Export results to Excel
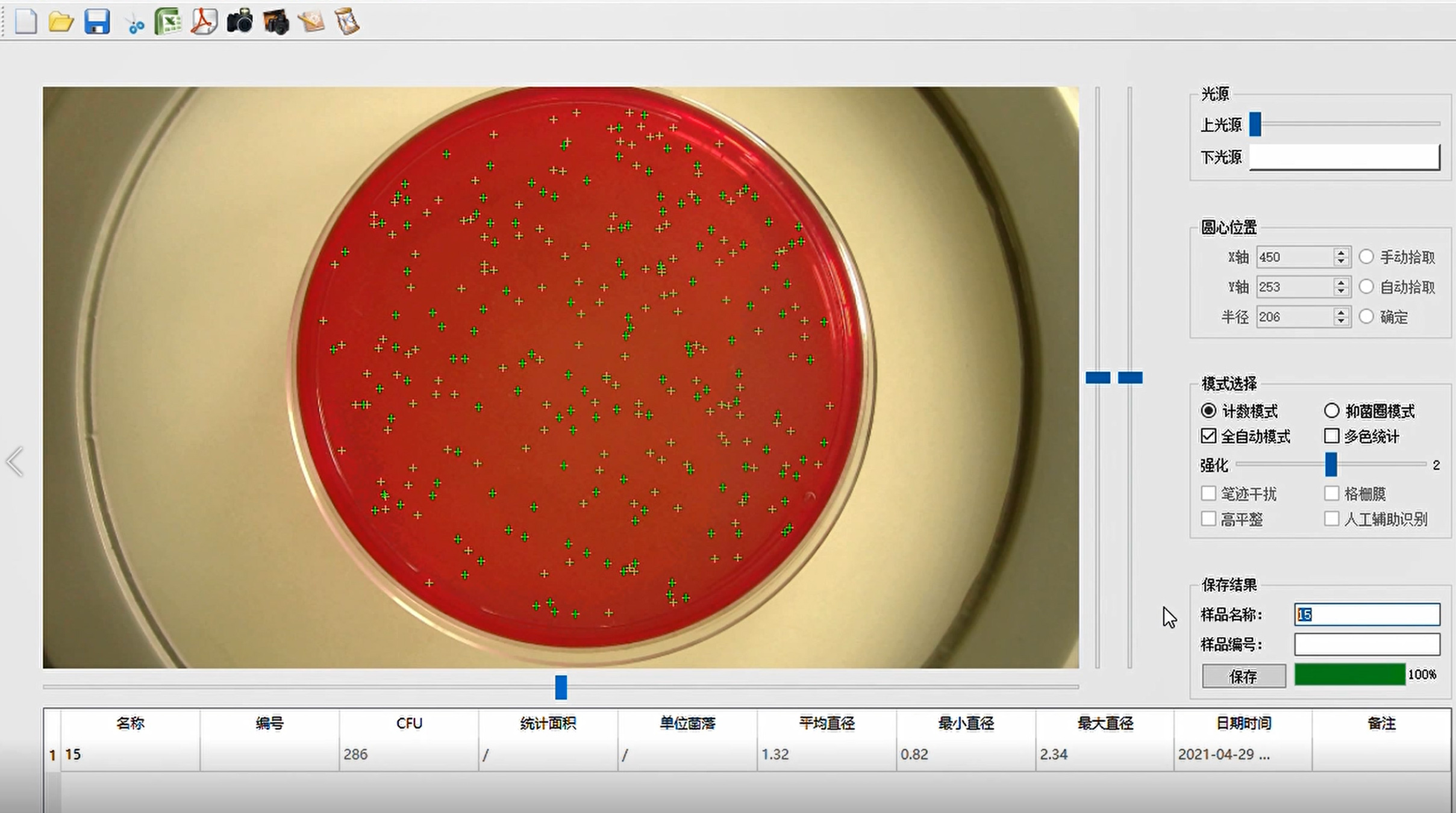The image size is (1456, 813). point(168,22)
